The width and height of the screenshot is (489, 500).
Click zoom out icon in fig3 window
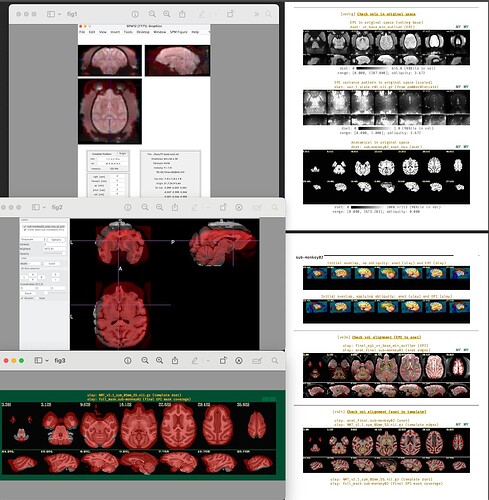pos(145,361)
